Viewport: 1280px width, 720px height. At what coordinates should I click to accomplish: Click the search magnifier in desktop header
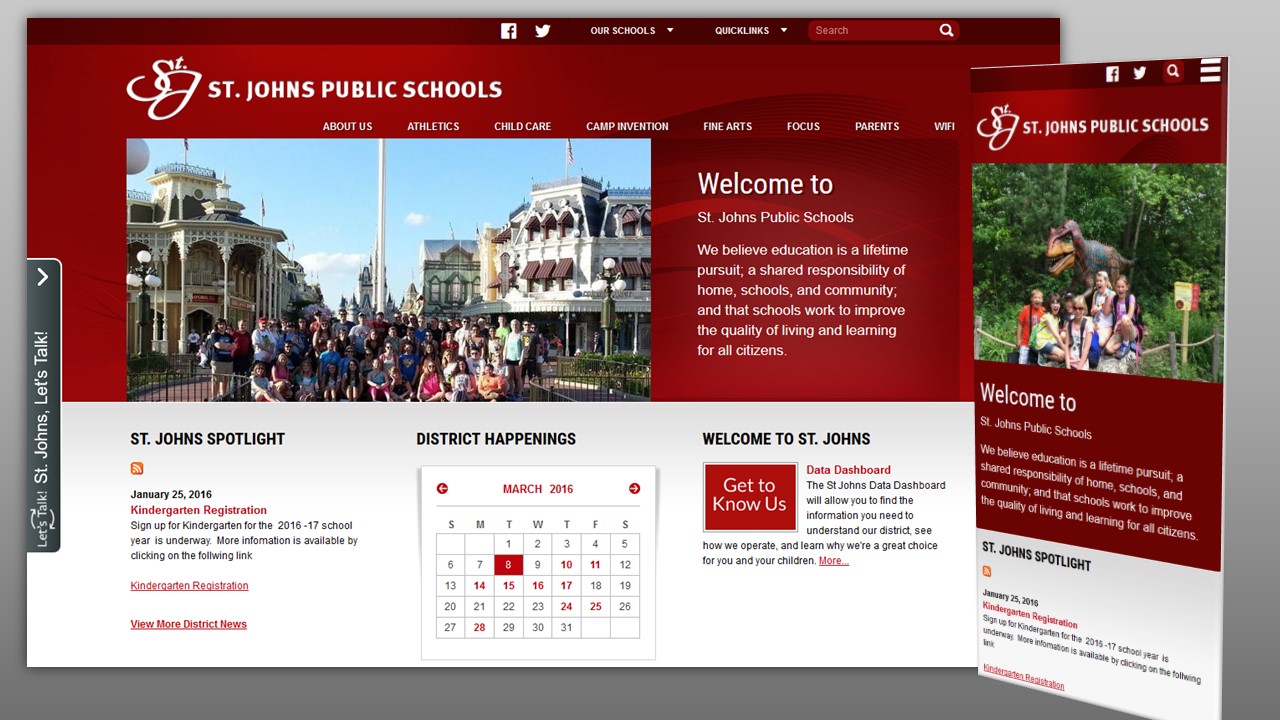point(946,30)
